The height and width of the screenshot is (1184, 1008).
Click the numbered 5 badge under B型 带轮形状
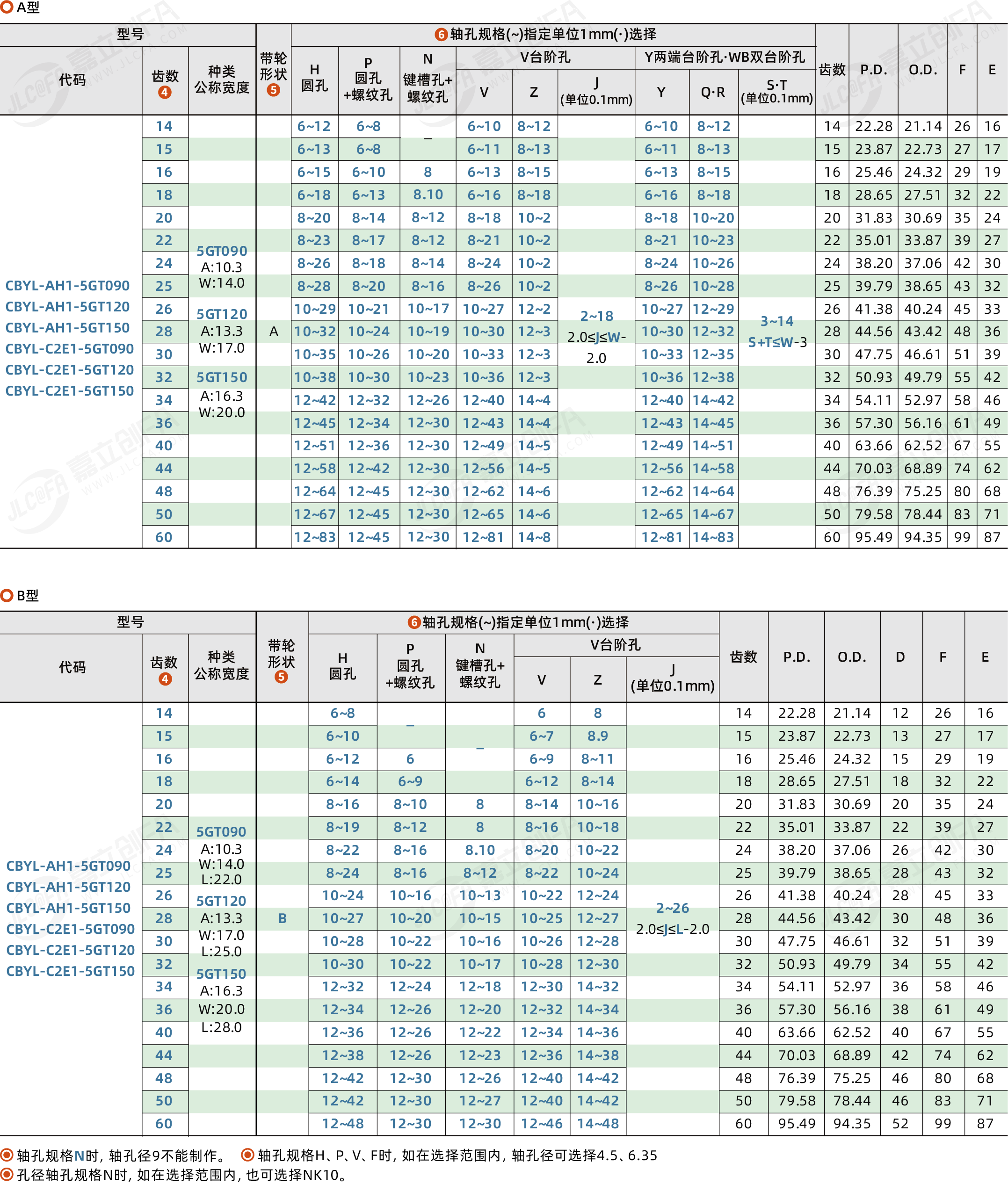coord(281,677)
